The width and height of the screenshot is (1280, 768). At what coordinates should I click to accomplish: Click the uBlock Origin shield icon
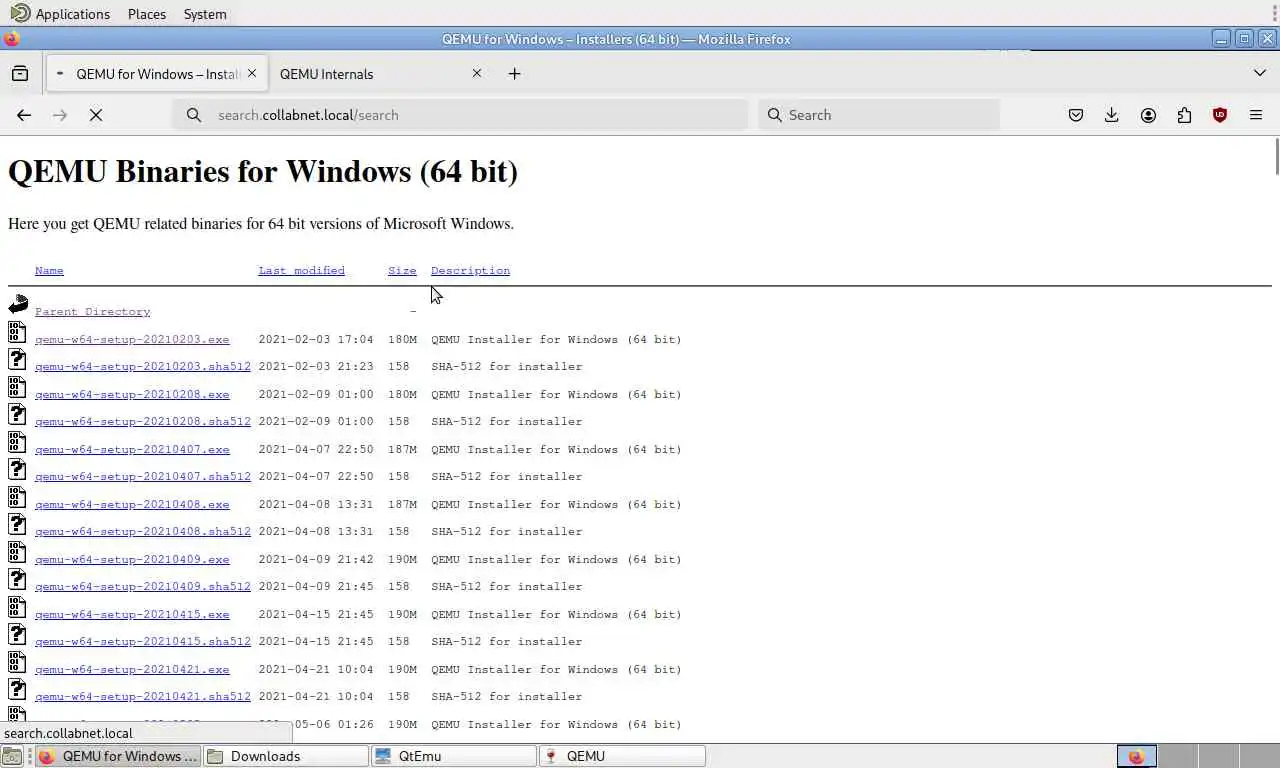pyautogui.click(x=1220, y=115)
